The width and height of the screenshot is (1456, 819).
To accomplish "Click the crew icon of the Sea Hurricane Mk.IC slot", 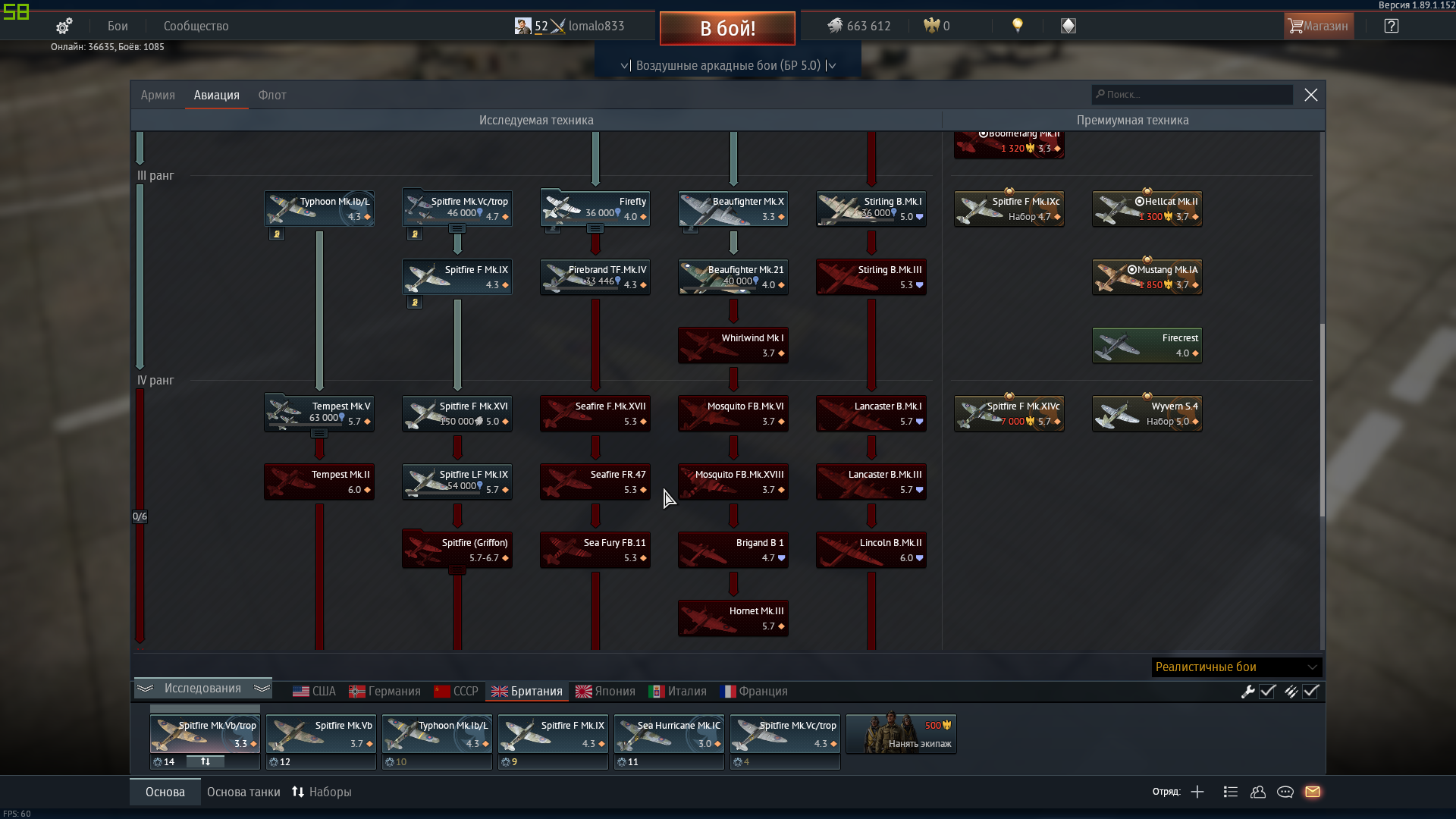I will [x=622, y=762].
